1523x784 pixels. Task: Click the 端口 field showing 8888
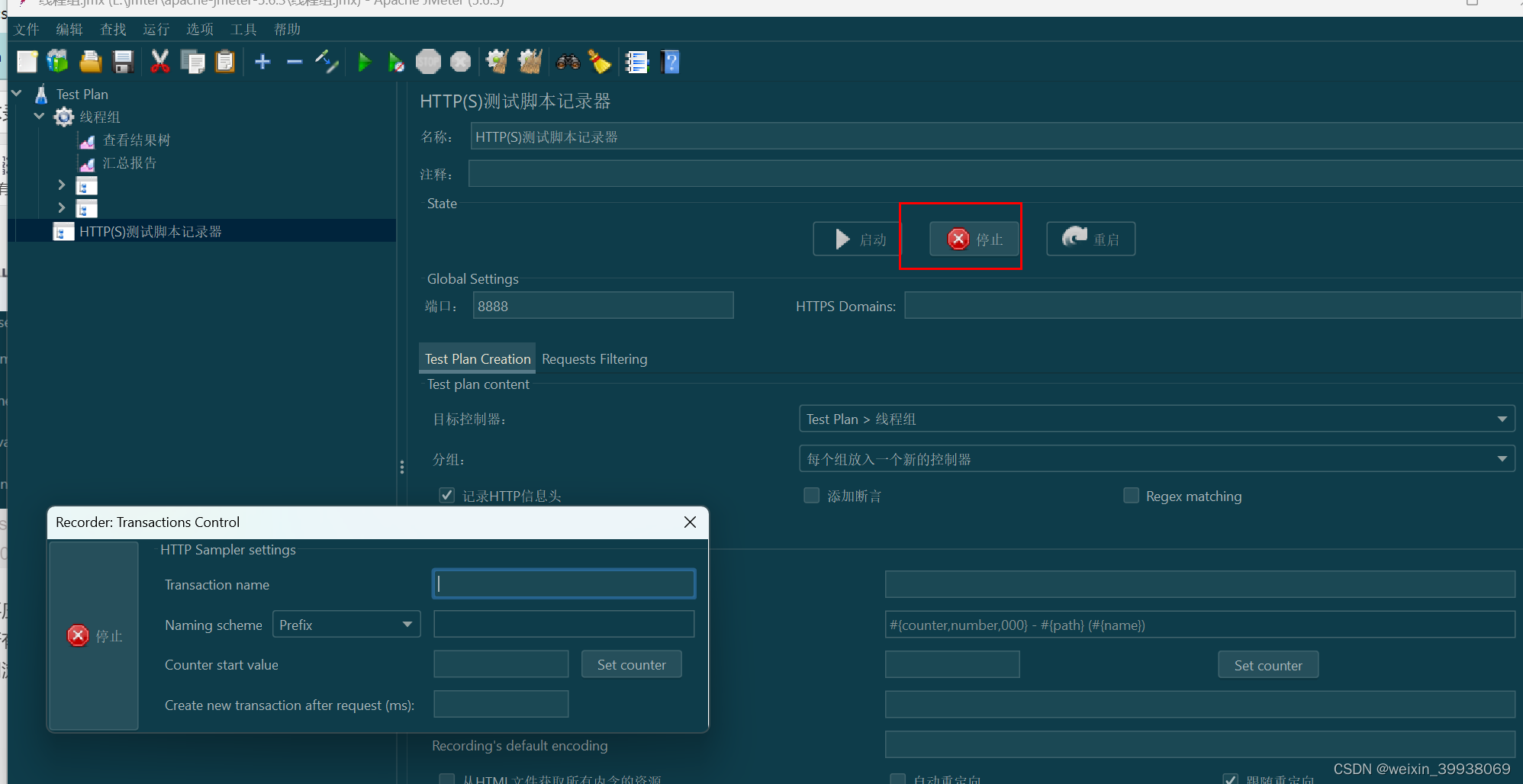point(604,306)
